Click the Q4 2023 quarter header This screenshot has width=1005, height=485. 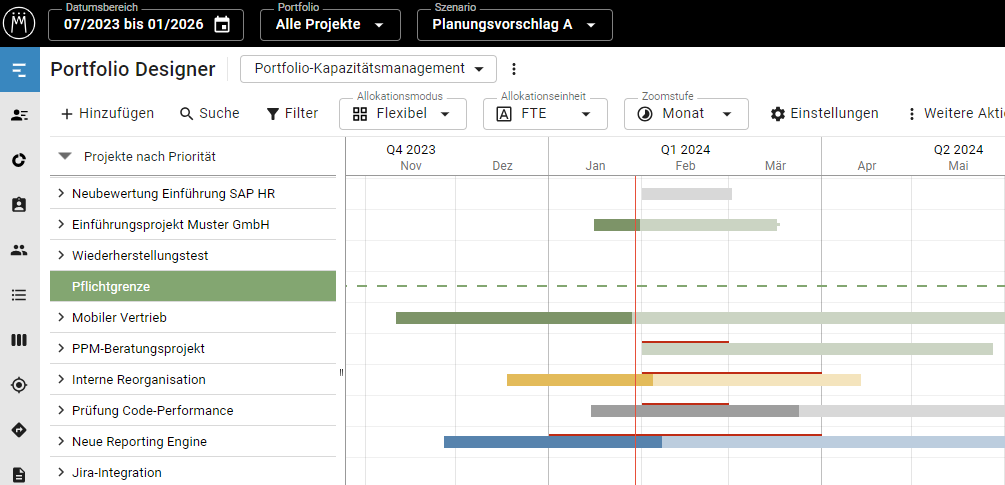click(410, 150)
